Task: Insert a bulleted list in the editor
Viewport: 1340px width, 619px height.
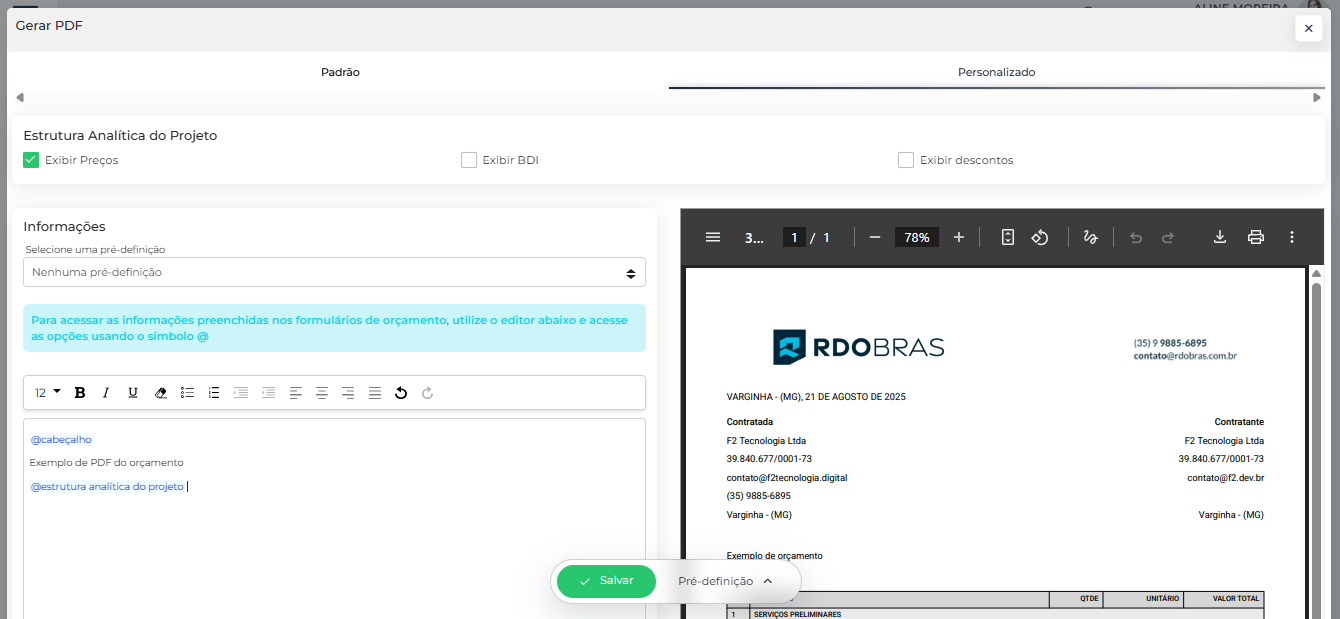Action: tap(187, 393)
